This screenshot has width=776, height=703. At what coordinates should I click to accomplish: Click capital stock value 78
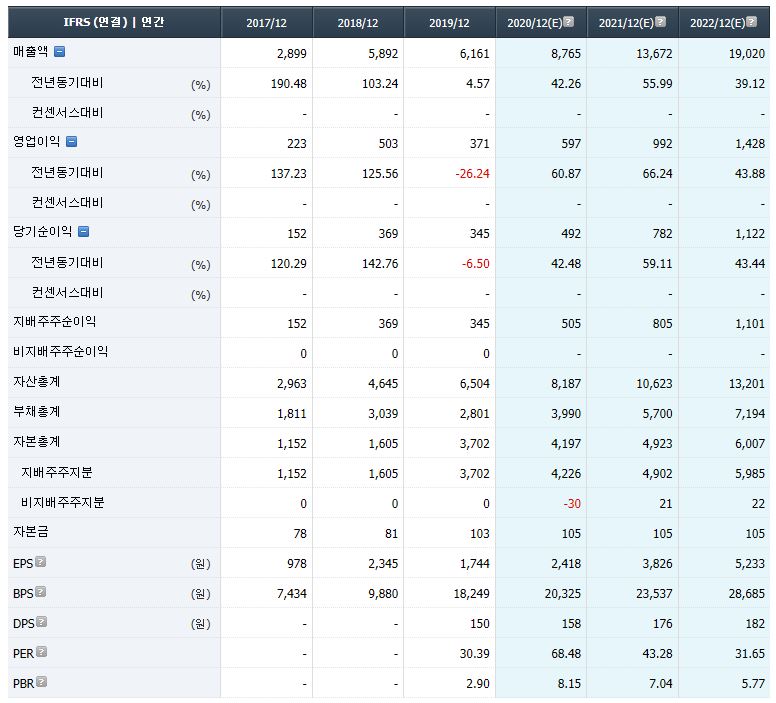point(300,534)
